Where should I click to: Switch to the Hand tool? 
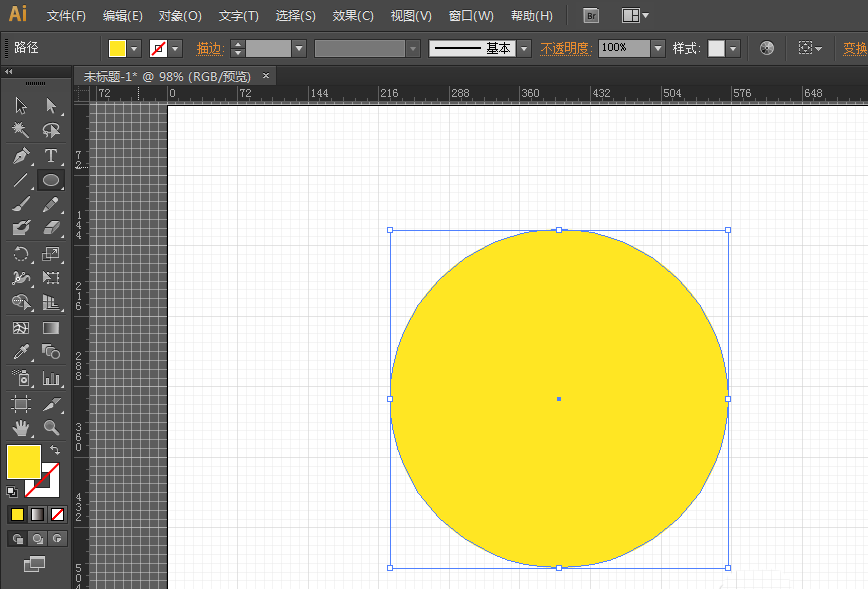[x=20, y=428]
